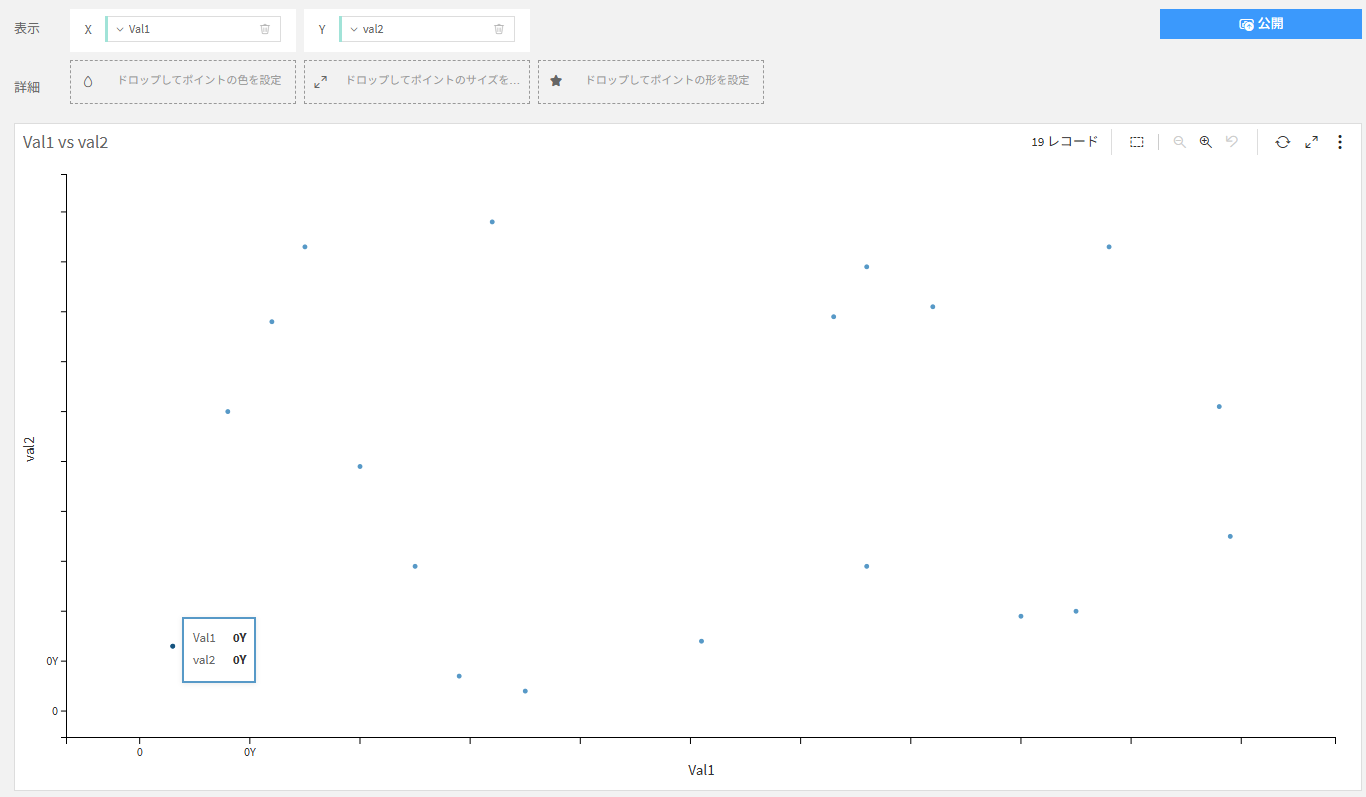Image resolution: width=1366 pixels, height=797 pixels.
Task: Click the zoom in magnifier
Action: coord(1206,142)
